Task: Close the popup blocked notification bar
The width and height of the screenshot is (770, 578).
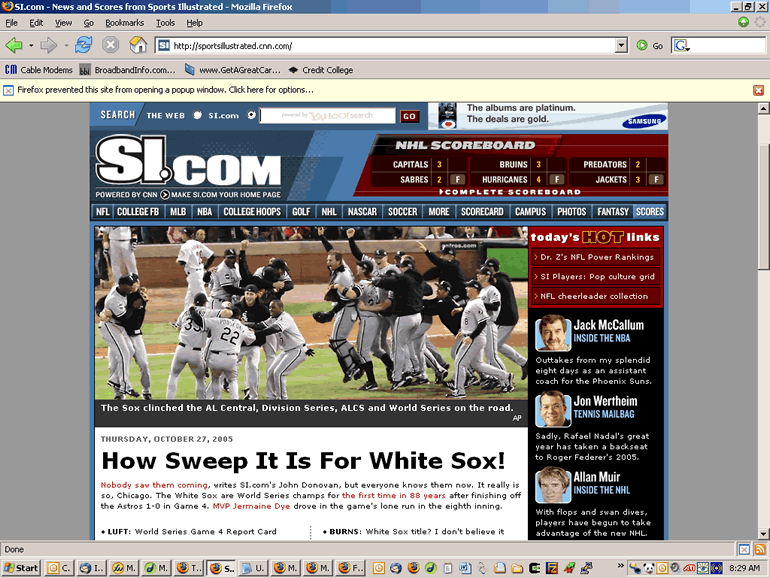Action: [x=758, y=90]
